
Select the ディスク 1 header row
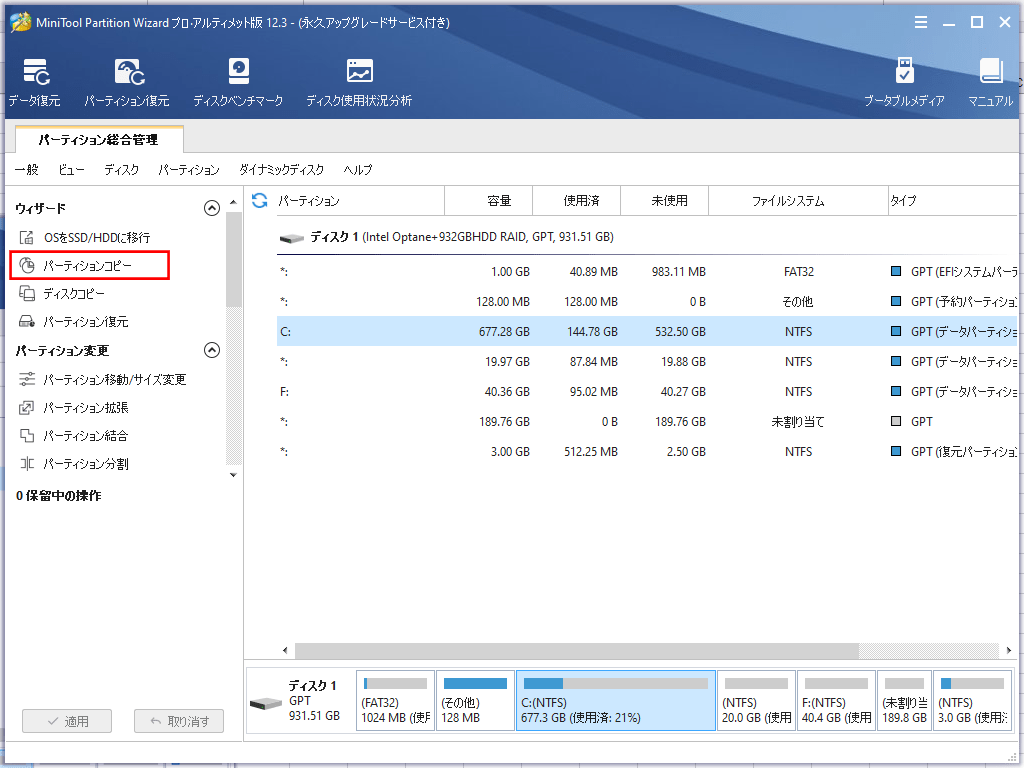[647, 237]
